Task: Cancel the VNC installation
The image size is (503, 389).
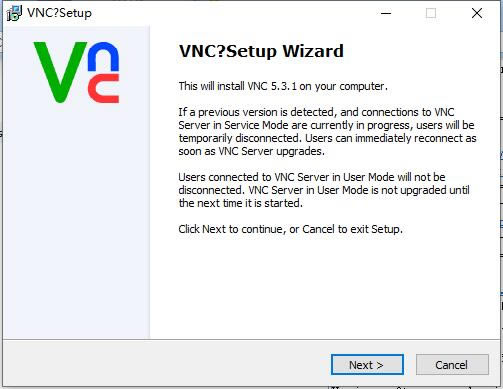Action: (452, 365)
